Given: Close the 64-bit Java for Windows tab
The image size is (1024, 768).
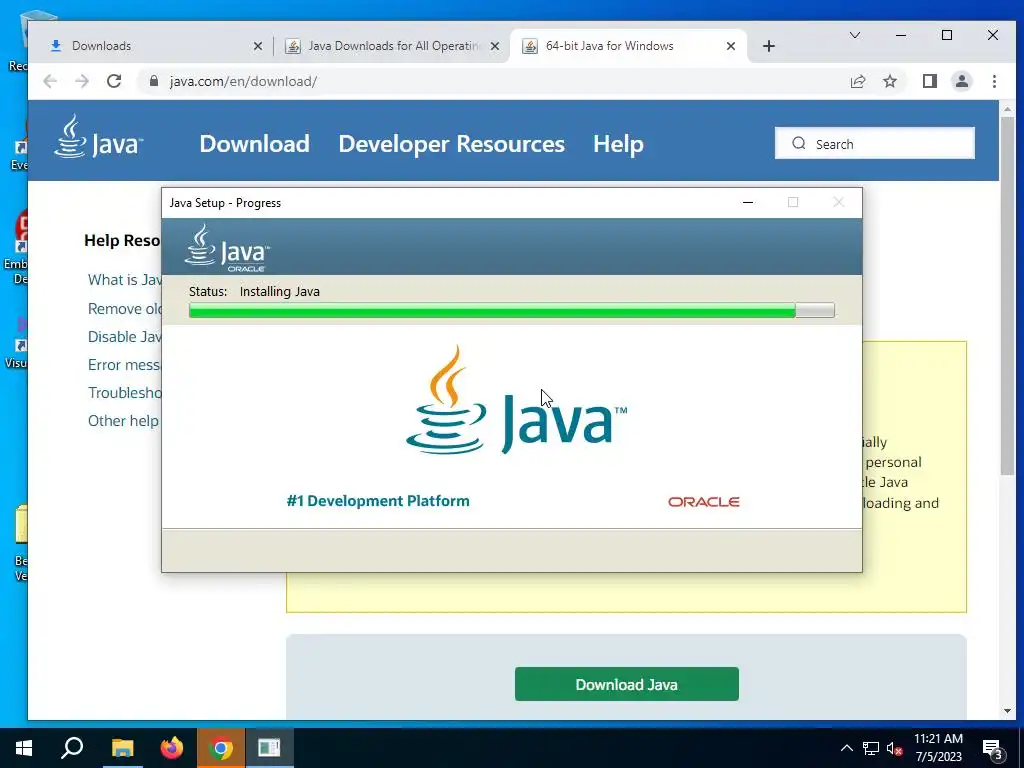Looking at the screenshot, I should [x=731, y=46].
